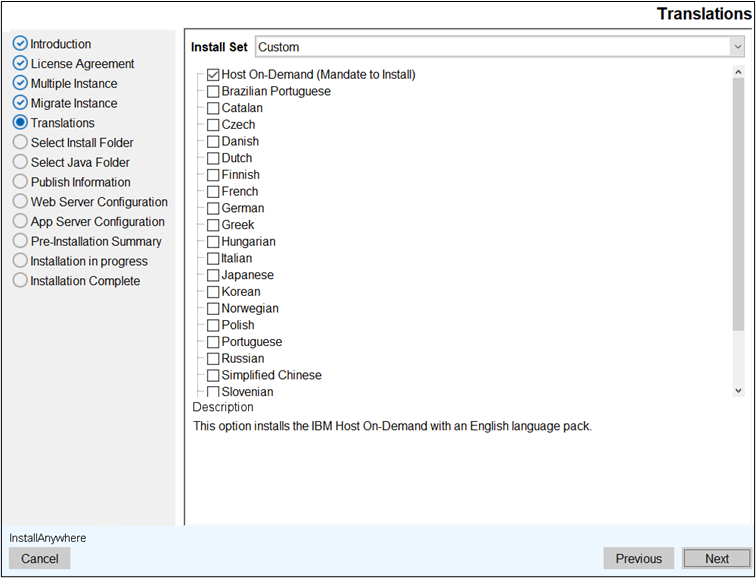
Task: Select the Simplified Chinese list entry
Action: point(271,375)
